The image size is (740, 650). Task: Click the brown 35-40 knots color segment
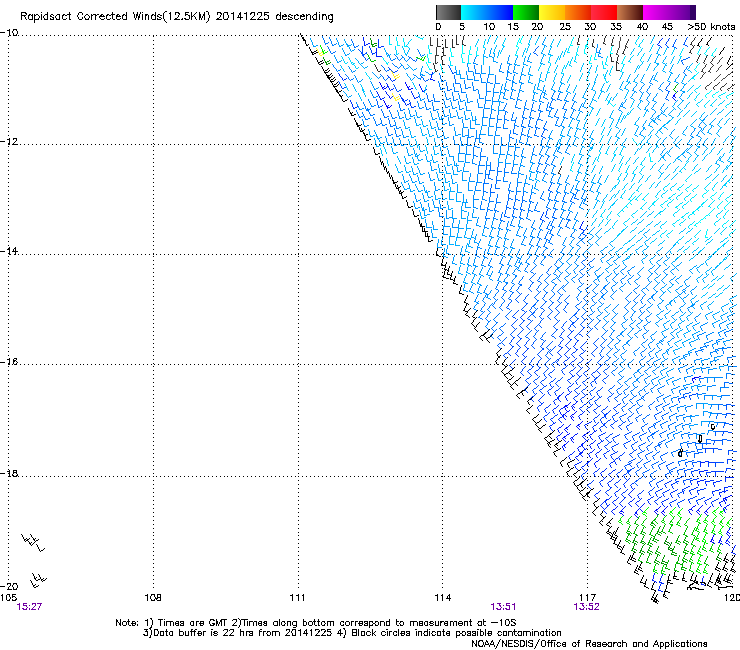point(630,12)
